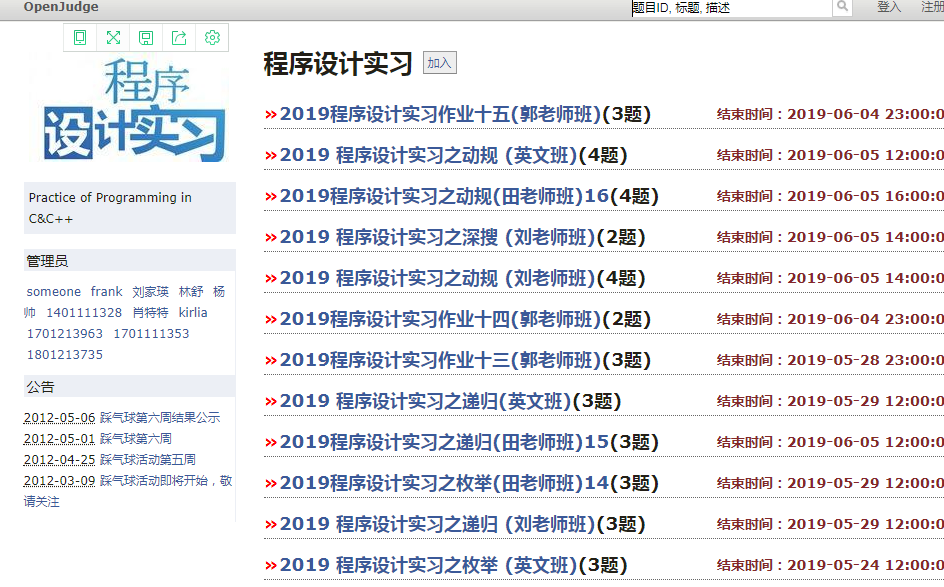Open the settings gear icon
The image size is (944, 587).
211,37
